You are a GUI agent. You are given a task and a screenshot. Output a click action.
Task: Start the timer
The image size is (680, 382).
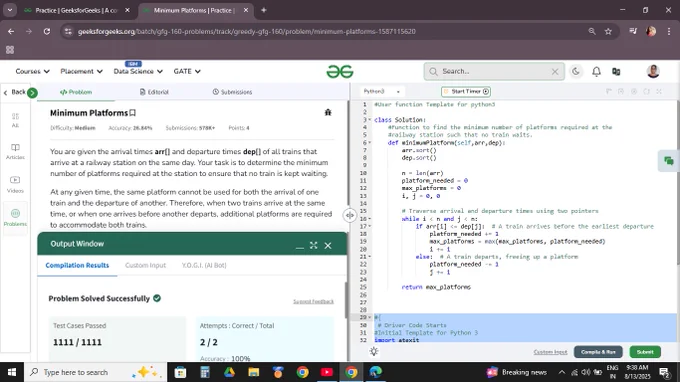[x=466, y=91]
